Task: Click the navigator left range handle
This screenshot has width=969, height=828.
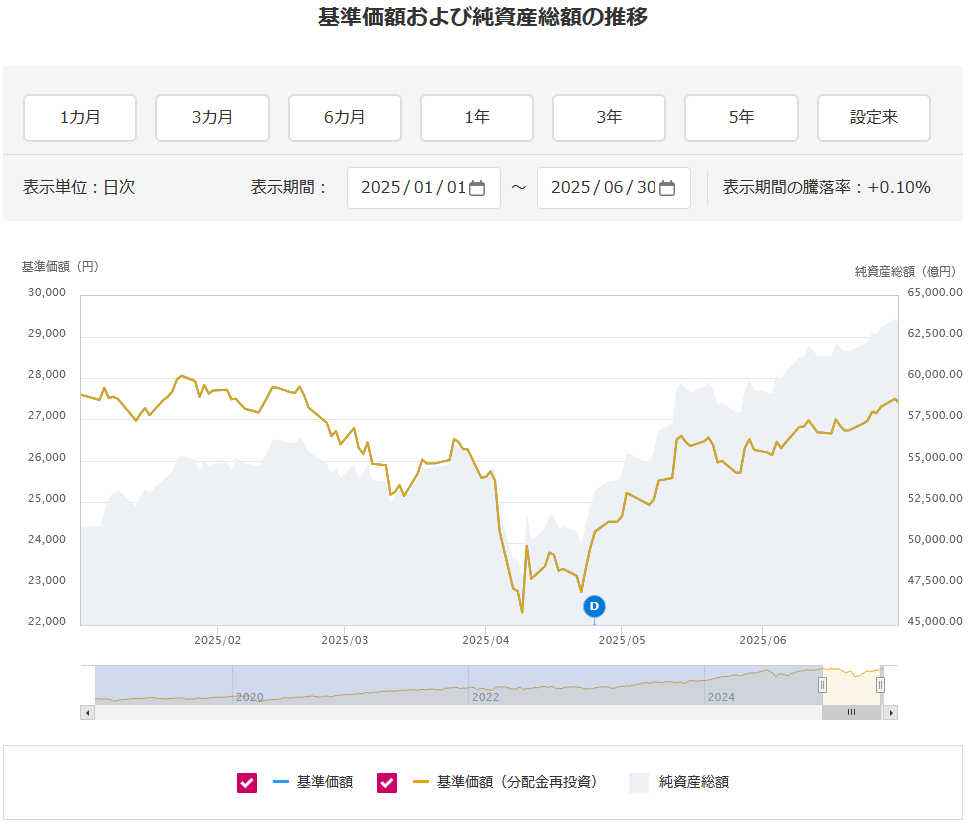Action: 822,685
